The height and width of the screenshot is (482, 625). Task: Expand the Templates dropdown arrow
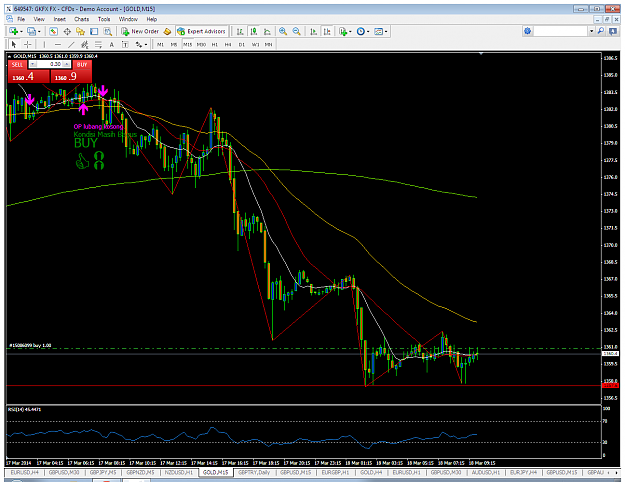(386, 31)
